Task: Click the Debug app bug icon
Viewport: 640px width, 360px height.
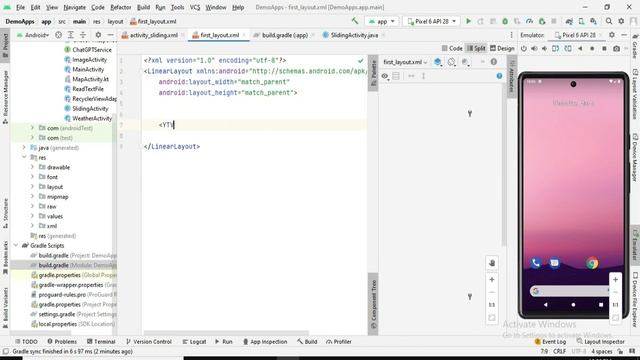Action: tap(505, 21)
